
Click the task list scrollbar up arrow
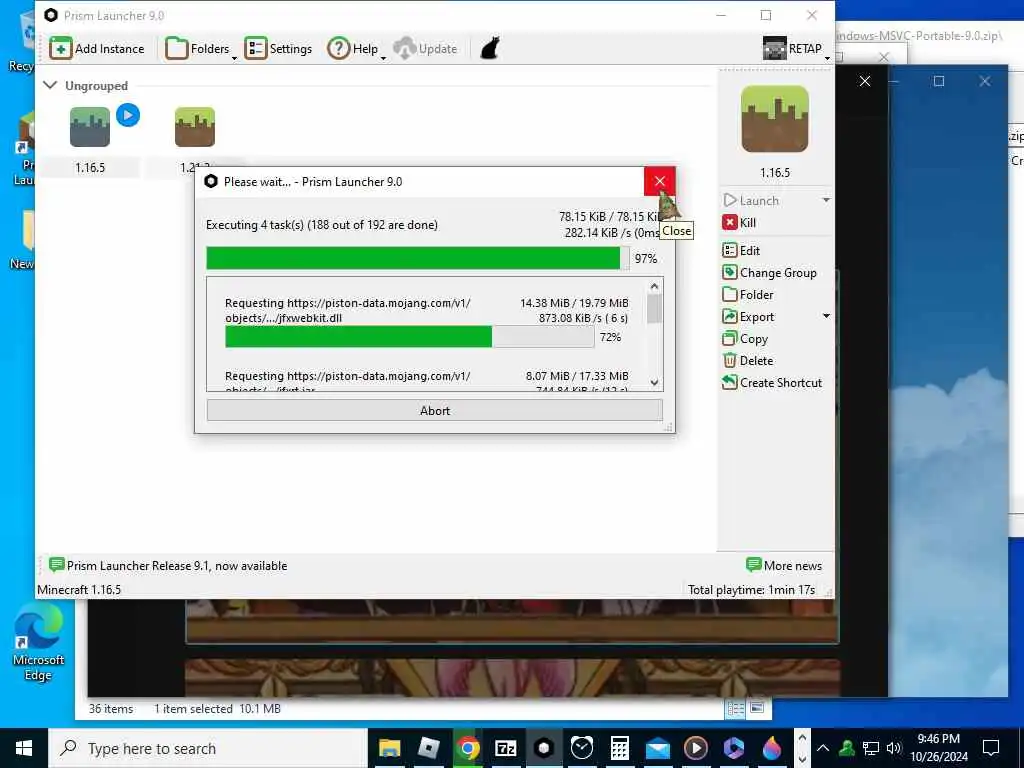(654, 286)
